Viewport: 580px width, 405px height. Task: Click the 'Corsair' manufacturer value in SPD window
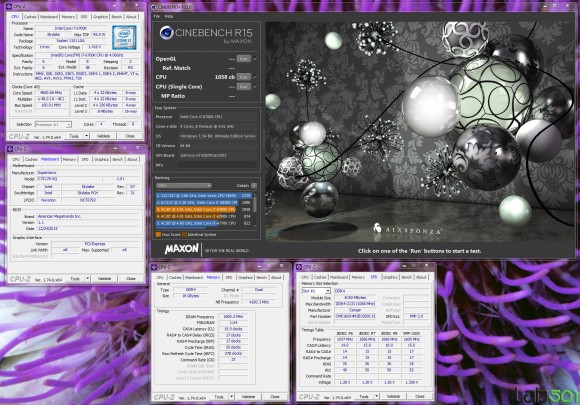(355, 310)
